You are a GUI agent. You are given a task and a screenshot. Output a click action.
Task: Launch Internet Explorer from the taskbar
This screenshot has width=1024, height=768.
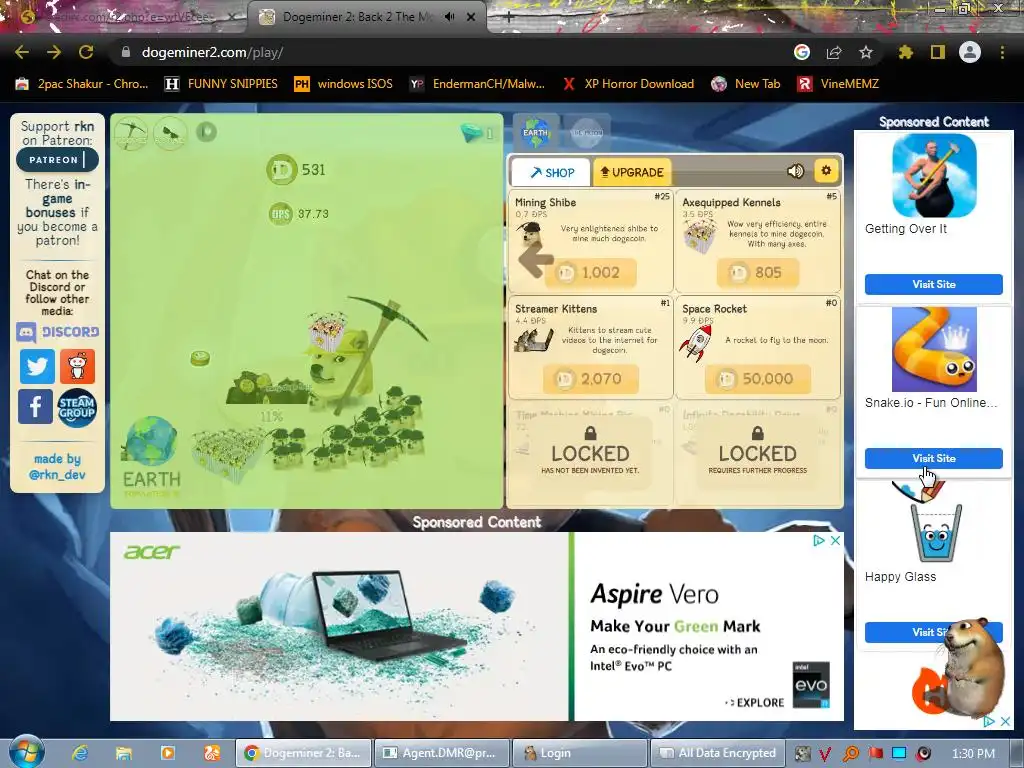click(80, 753)
